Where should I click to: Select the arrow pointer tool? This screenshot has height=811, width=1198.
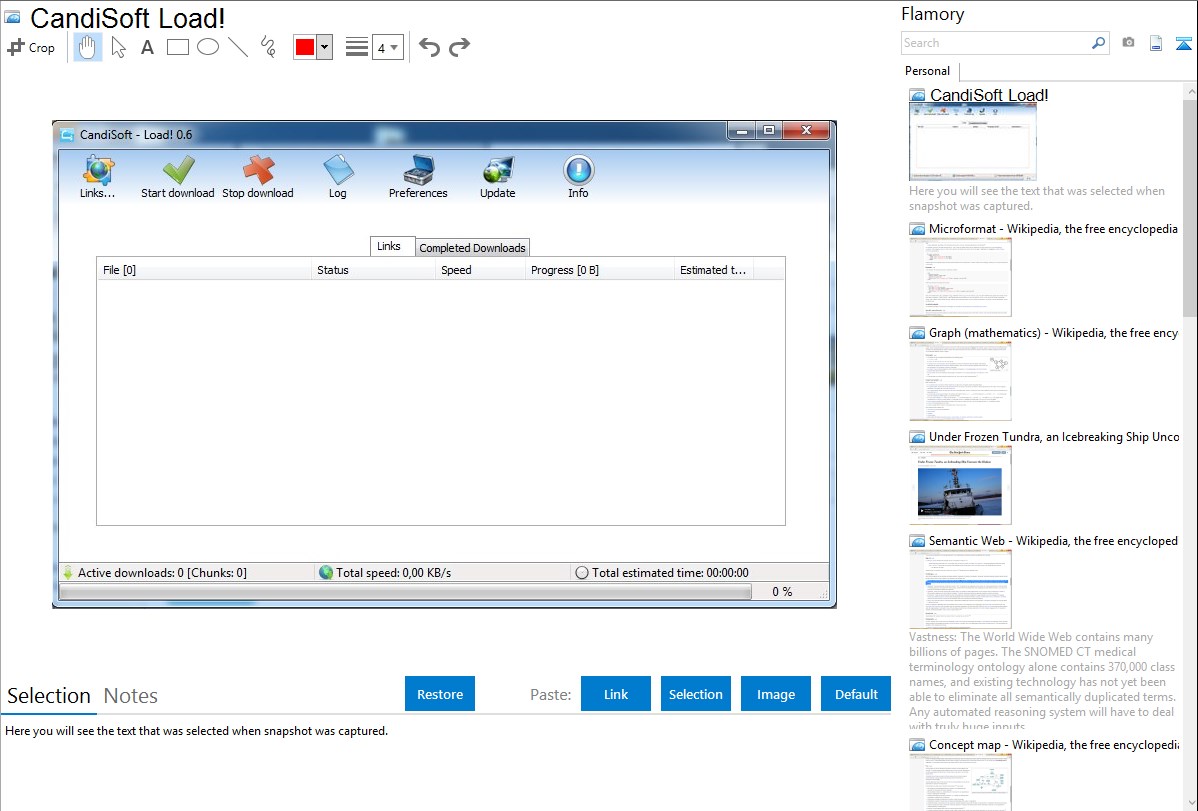tap(118, 47)
